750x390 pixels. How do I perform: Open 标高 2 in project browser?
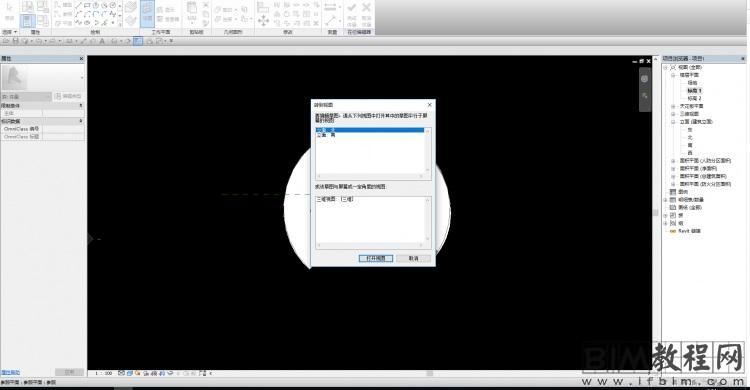[x=695, y=98]
